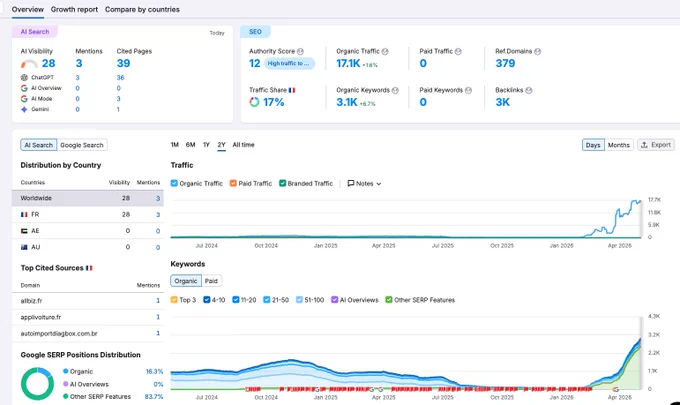Open the allbiz.fr cited source
The width and height of the screenshot is (680, 405).
click(31, 300)
